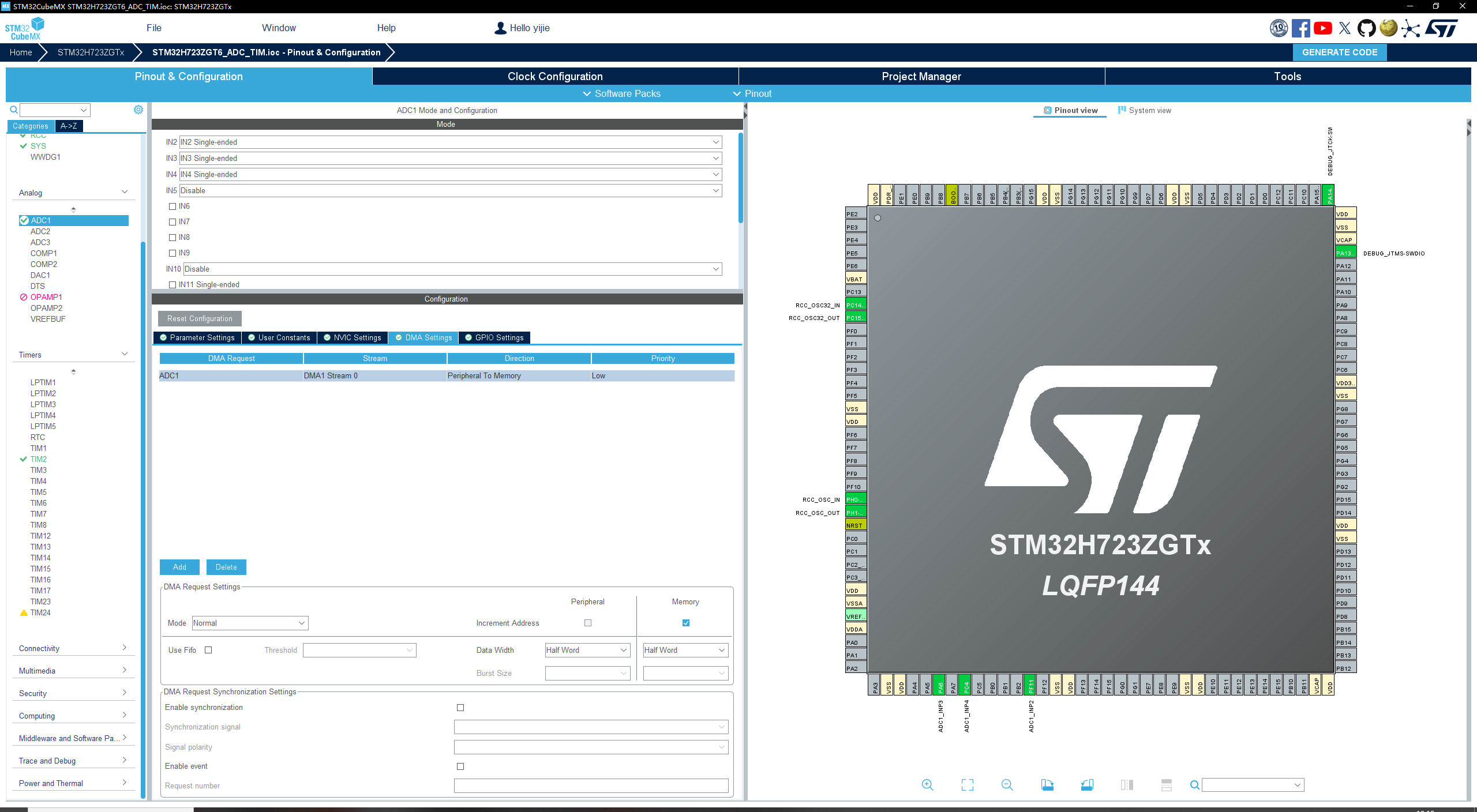The width and height of the screenshot is (1477, 812).
Task: Click the PF11 ADC1_INP2 pin
Action: click(1031, 685)
